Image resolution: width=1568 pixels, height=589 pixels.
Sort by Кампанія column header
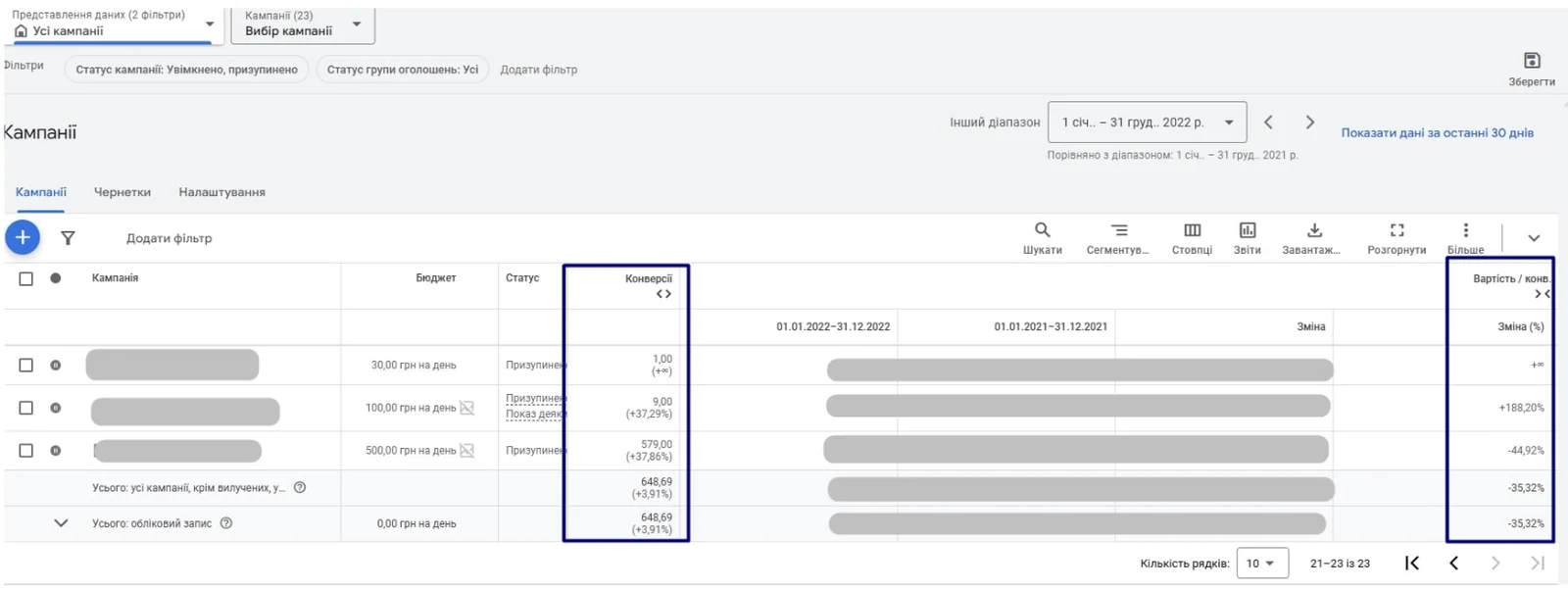[x=115, y=278]
